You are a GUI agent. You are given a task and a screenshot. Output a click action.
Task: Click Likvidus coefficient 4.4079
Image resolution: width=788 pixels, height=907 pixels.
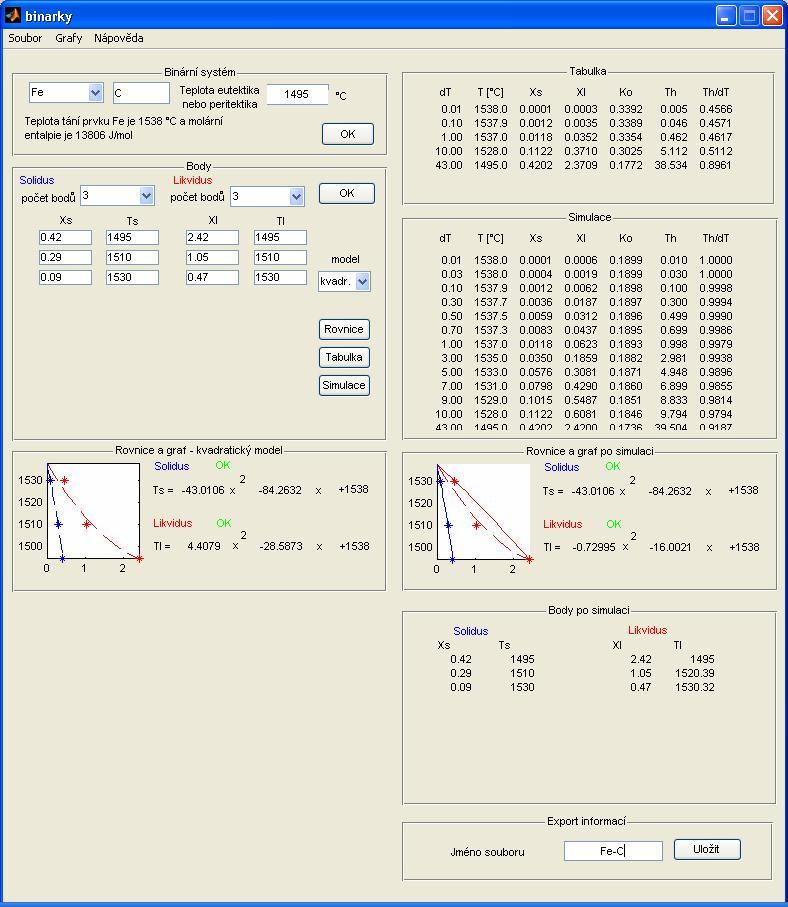click(204, 546)
